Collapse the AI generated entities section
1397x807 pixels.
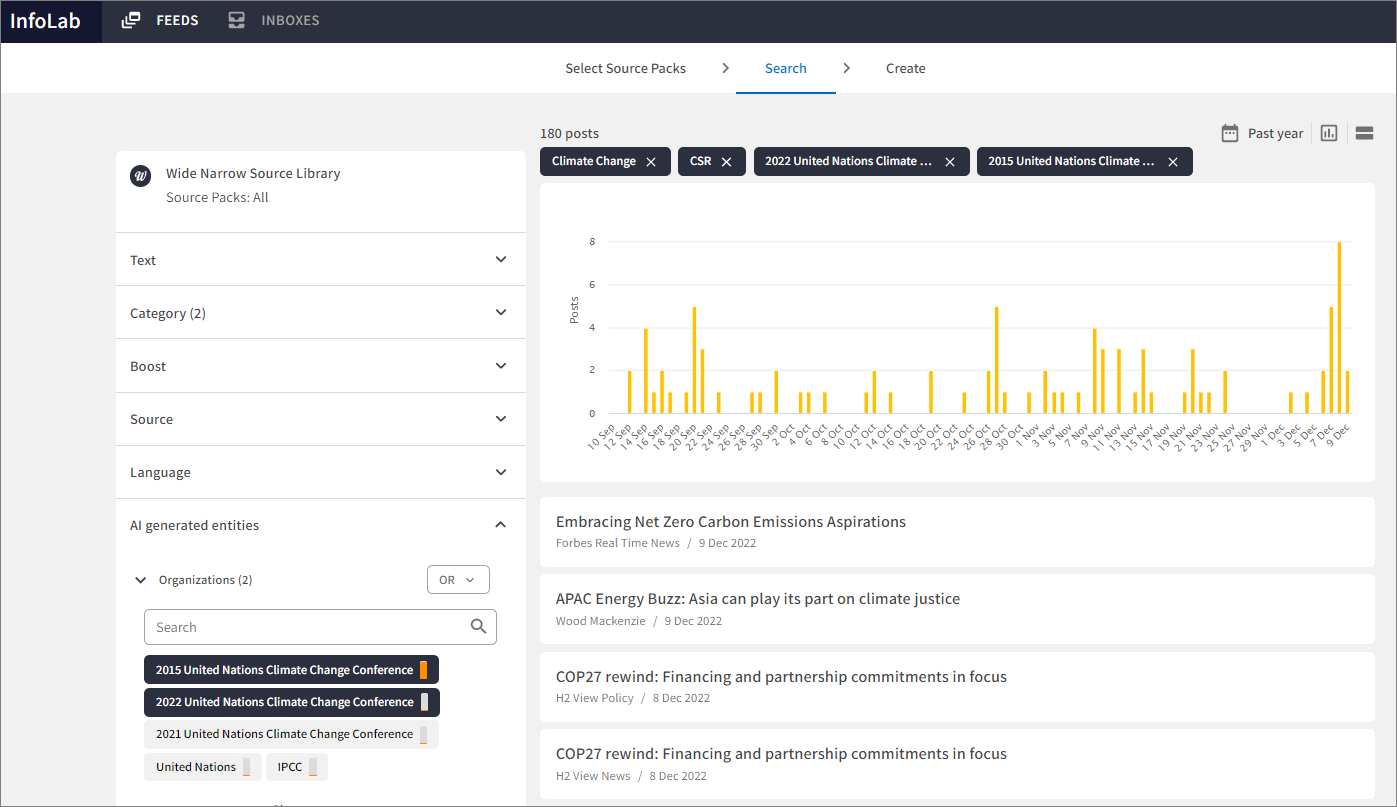(x=501, y=525)
